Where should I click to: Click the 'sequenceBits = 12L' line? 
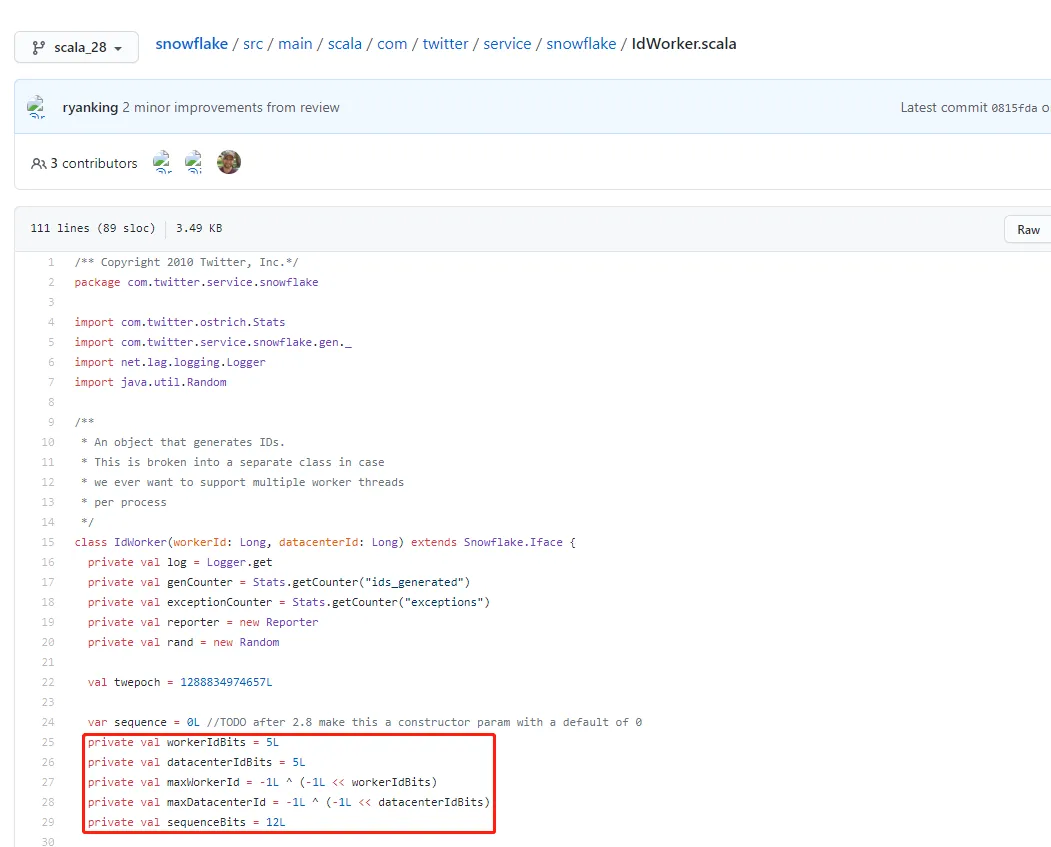pyautogui.click(x=186, y=823)
